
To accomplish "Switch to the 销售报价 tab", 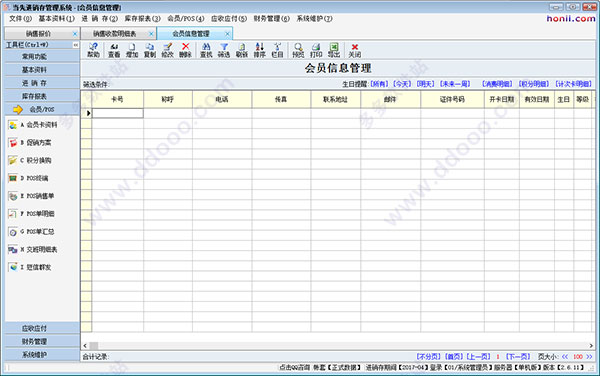I will [x=38, y=34].
